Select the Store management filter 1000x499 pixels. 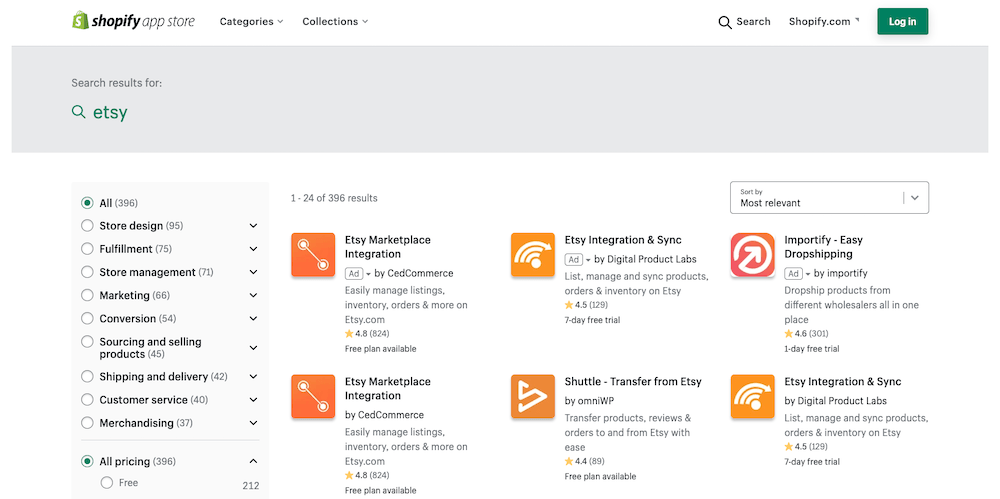pos(87,272)
